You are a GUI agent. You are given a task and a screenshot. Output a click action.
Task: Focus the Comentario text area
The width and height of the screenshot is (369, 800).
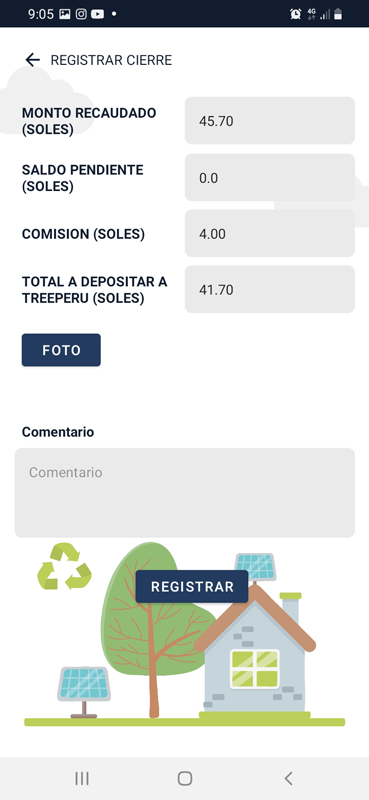coord(185,493)
